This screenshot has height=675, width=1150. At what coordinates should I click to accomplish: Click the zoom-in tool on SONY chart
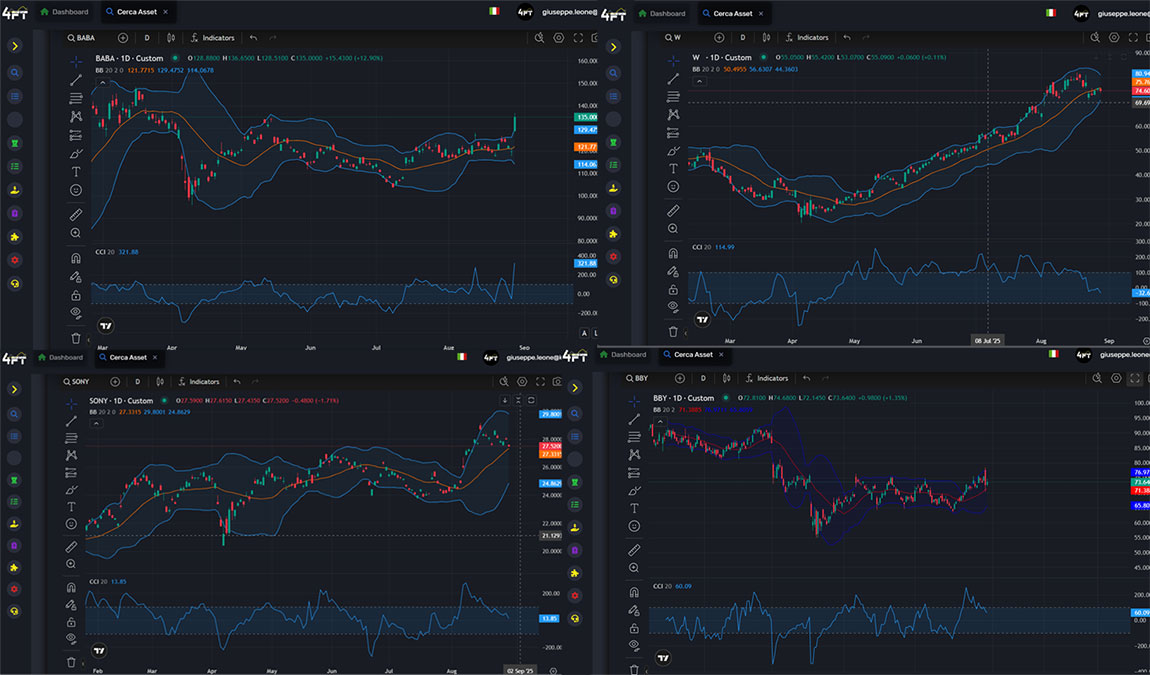tap(71, 564)
